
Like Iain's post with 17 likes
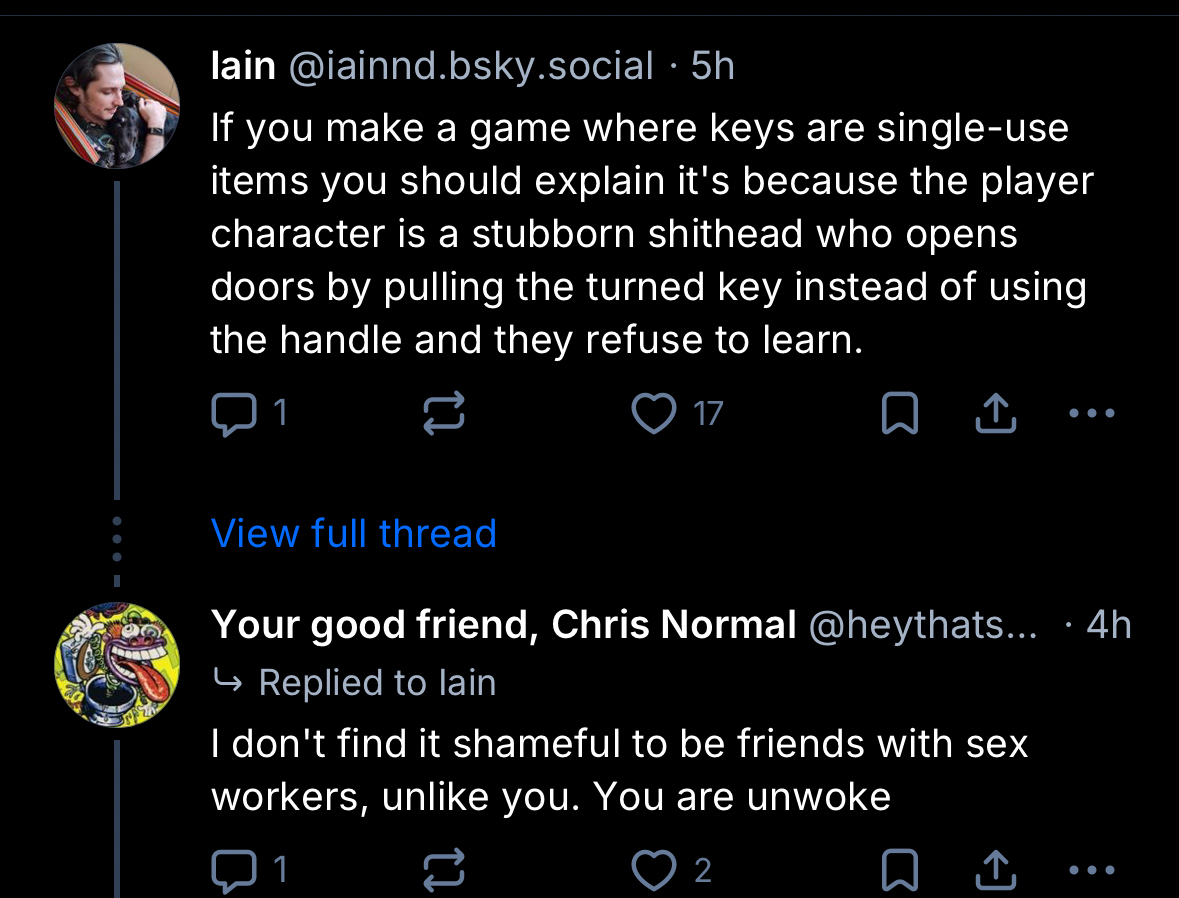click(x=655, y=413)
